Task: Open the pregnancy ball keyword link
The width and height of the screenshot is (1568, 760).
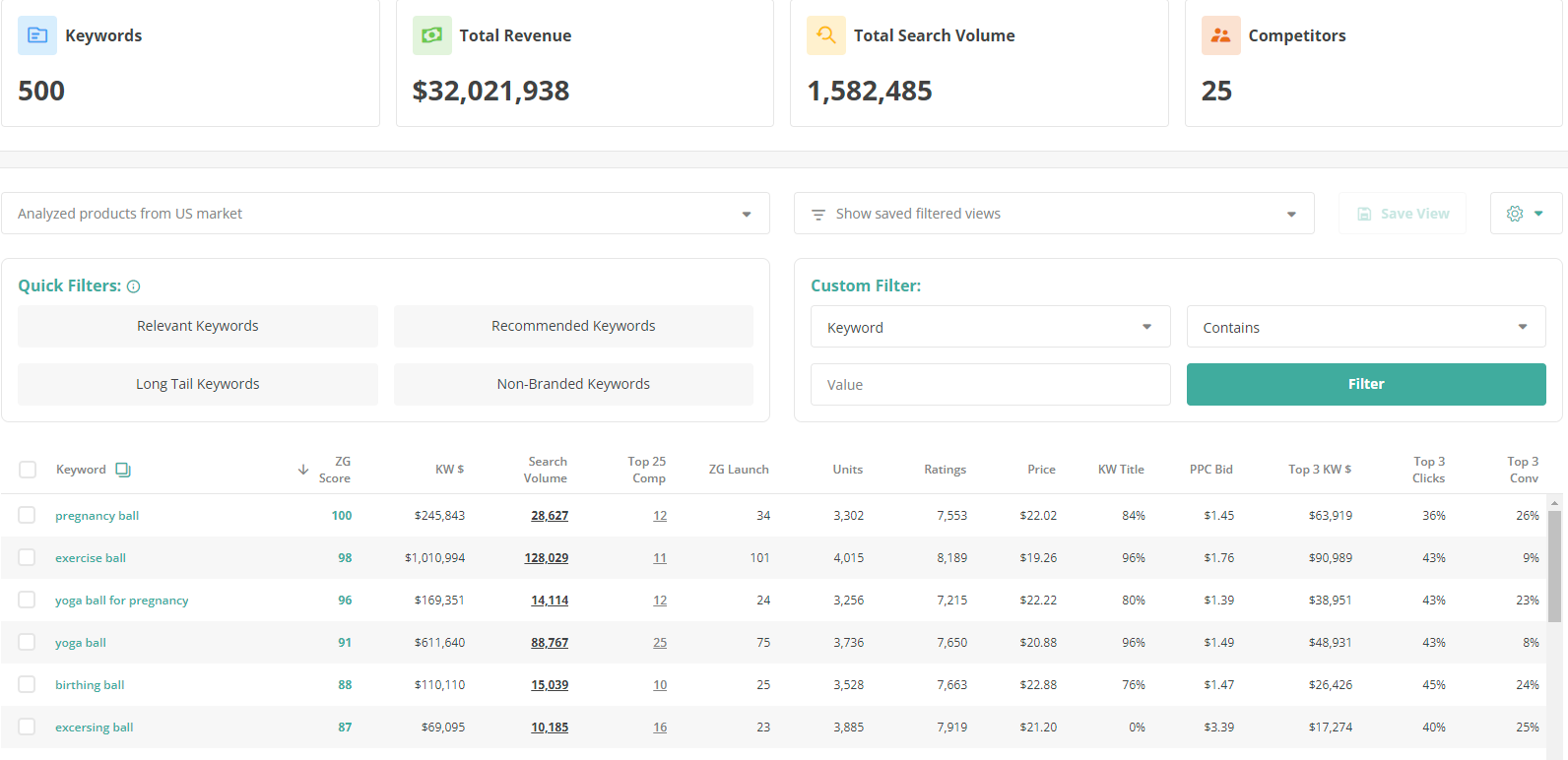Action: pyautogui.click(x=97, y=516)
